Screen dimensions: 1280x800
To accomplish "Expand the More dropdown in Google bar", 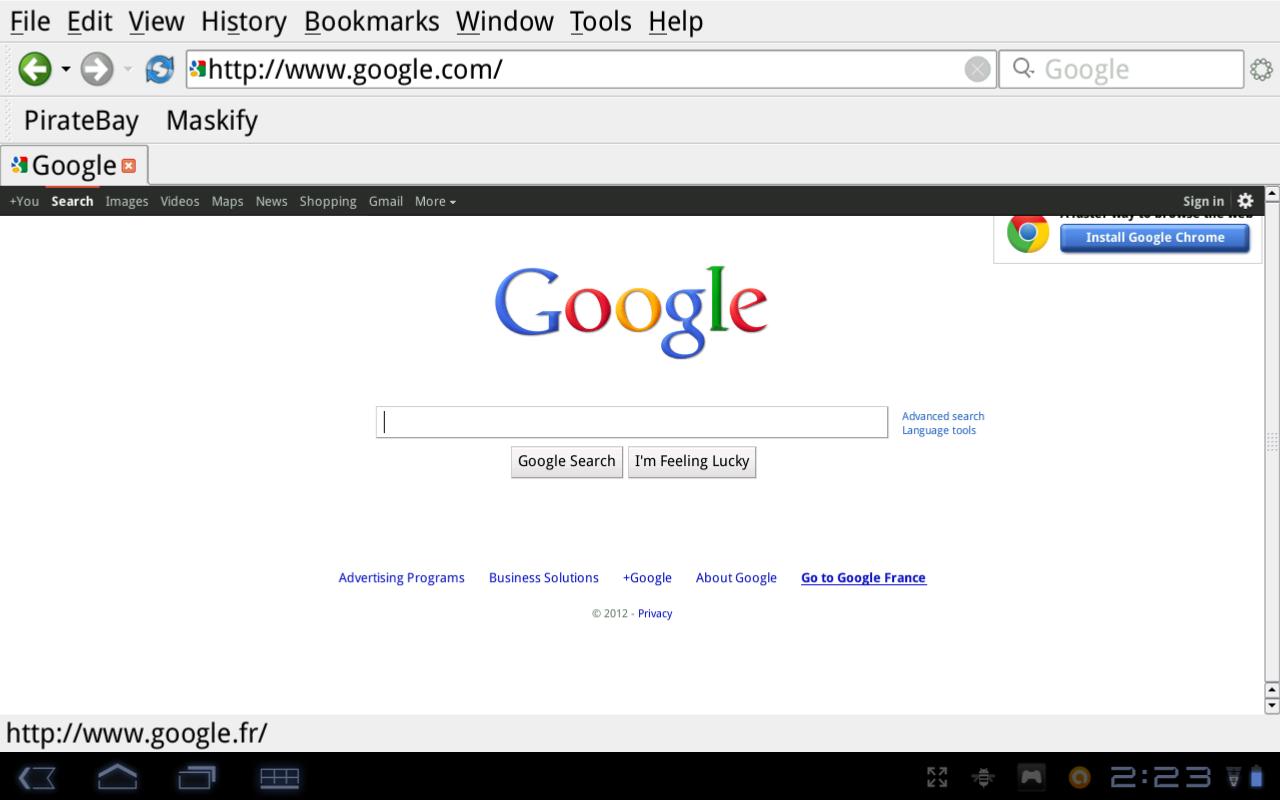I will coord(435,201).
